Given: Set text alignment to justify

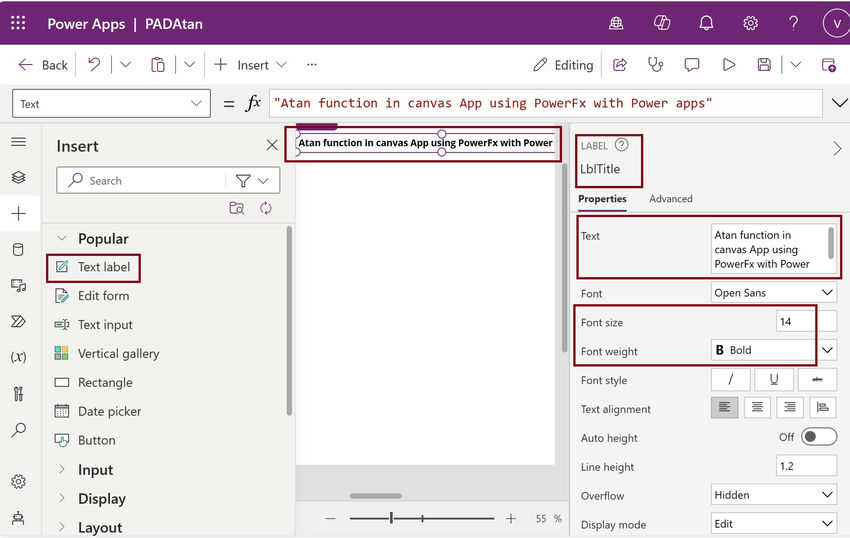Looking at the screenshot, I should coord(822,407).
